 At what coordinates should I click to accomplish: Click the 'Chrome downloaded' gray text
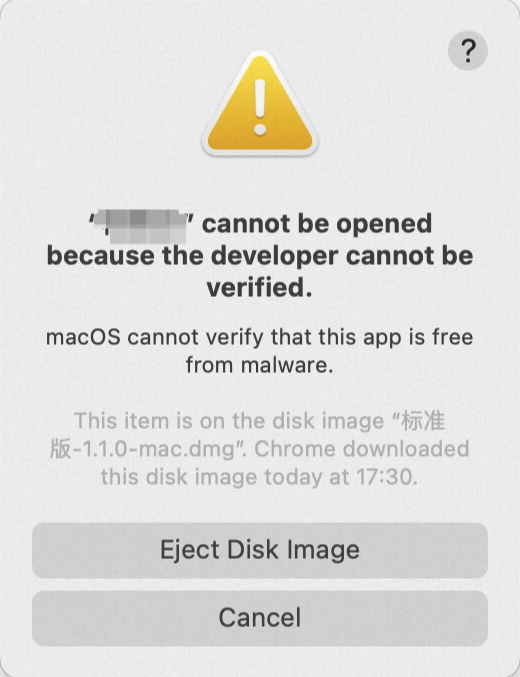click(x=361, y=449)
